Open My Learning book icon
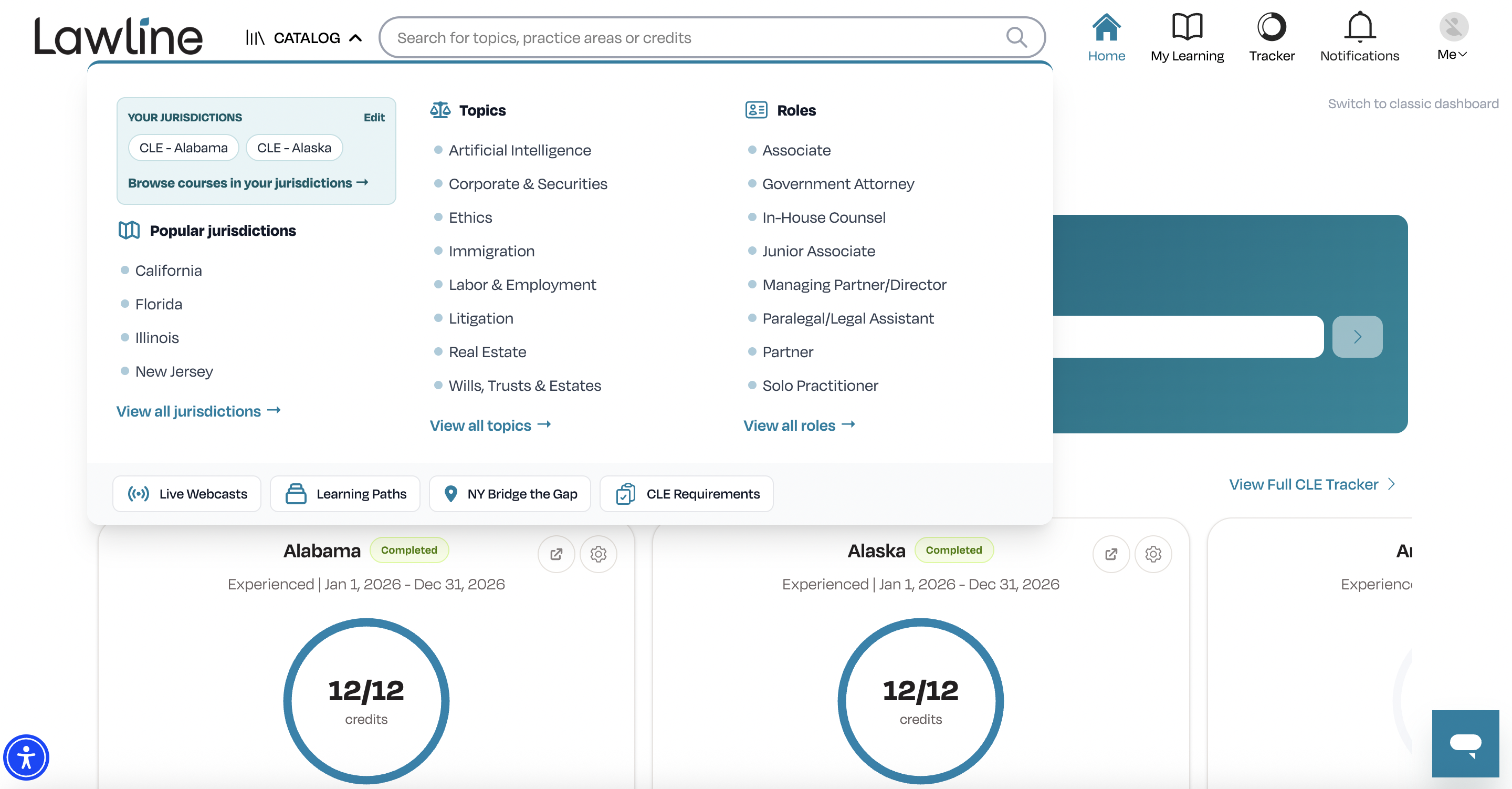1512x789 pixels. coord(1187,27)
